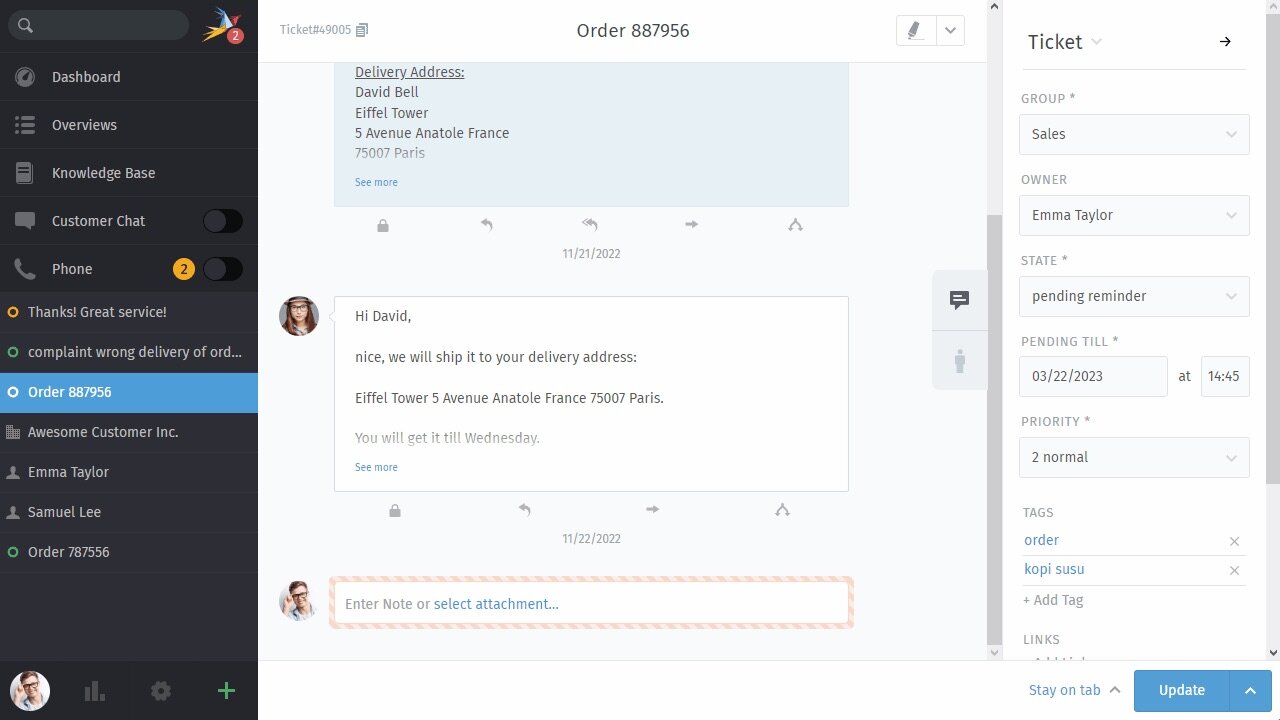The height and width of the screenshot is (720, 1280).
Task: Open Overviews in navigation
Action: click(129, 125)
